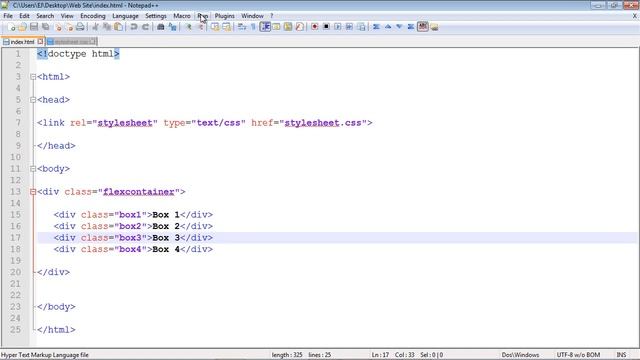Play back the recorded macro

click(338, 27)
